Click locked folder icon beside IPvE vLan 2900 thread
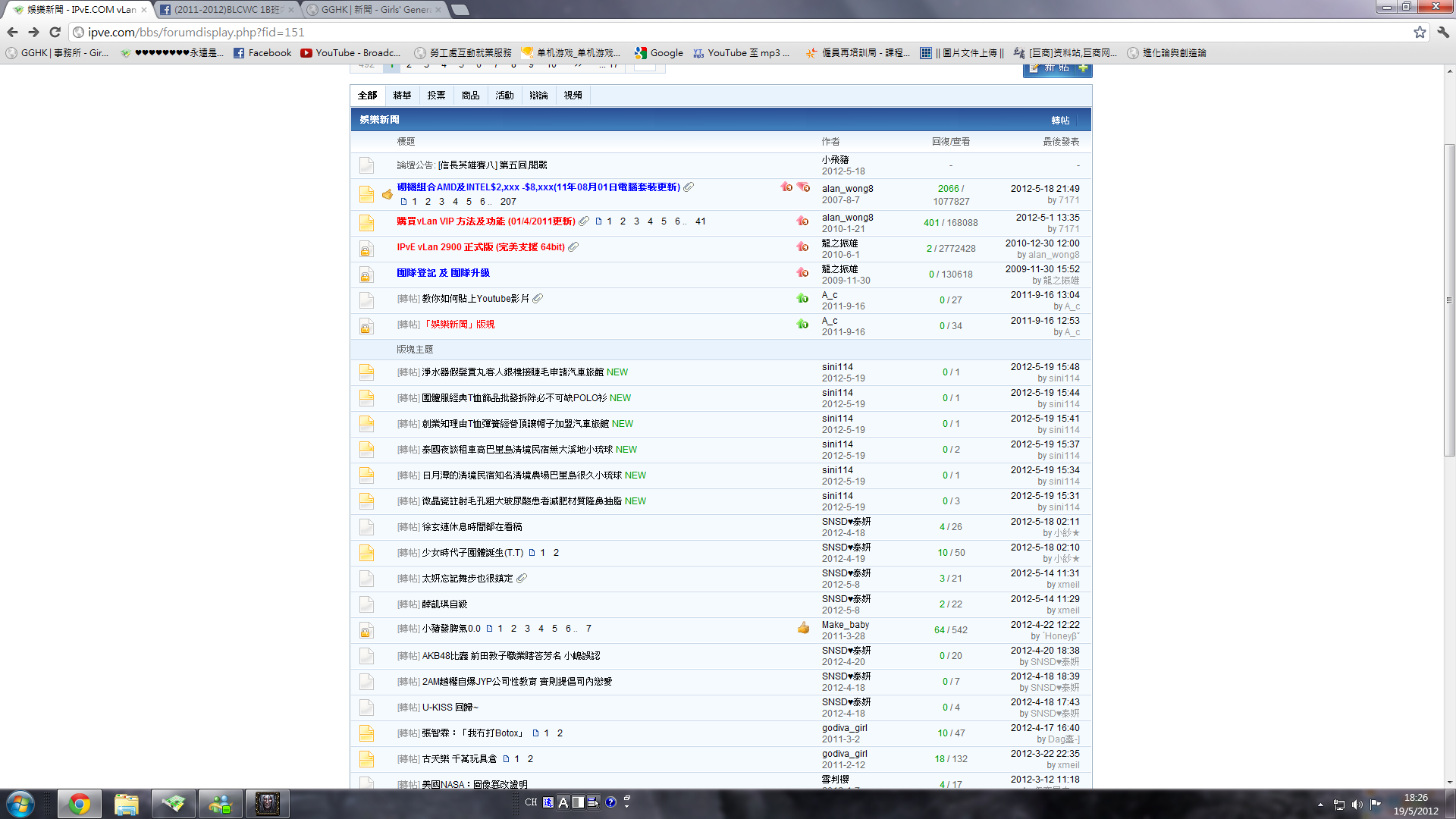The image size is (1456, 819). click(x=366, y=249)
